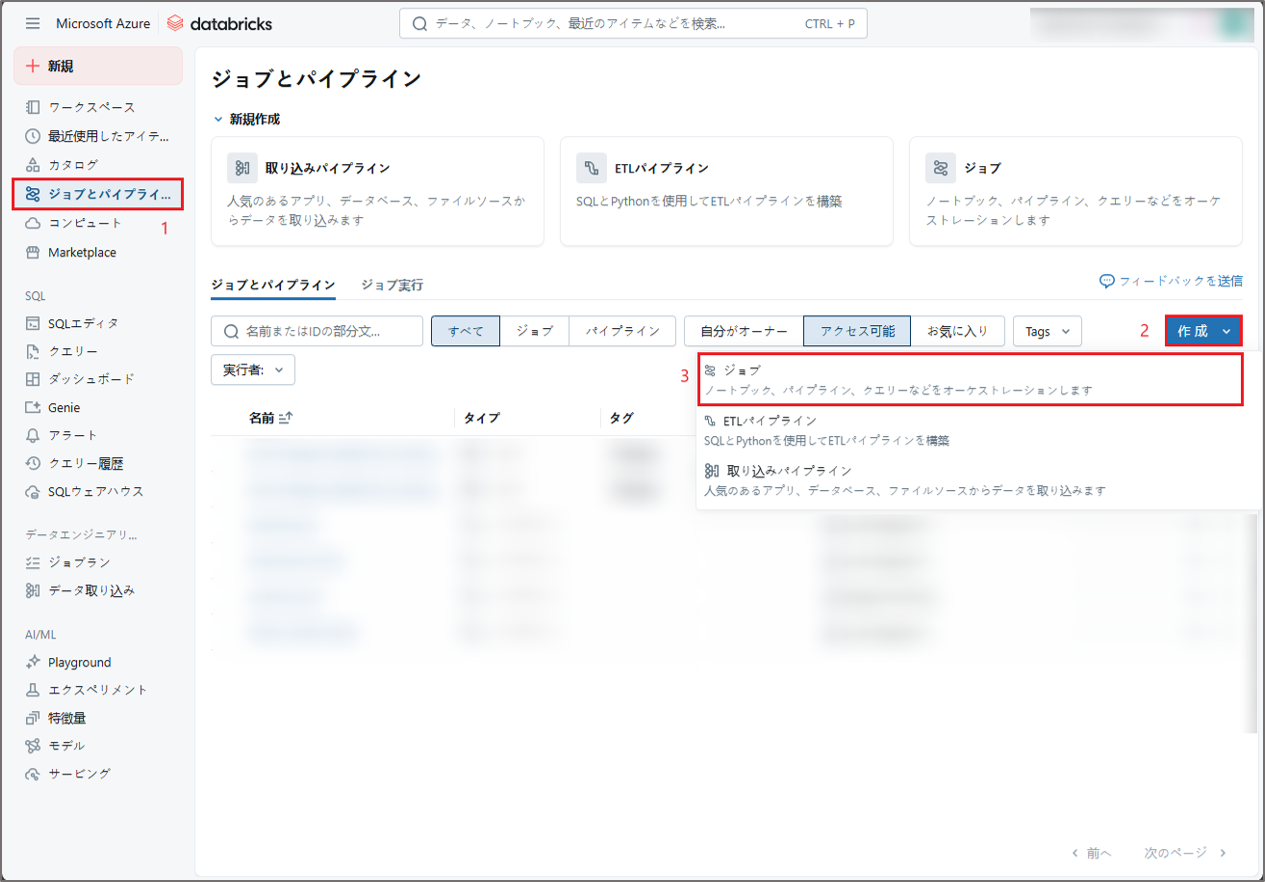Open the ETLパイプライン creation card
This screenshot has height=882, width=1265.
(x=726, y=191)
